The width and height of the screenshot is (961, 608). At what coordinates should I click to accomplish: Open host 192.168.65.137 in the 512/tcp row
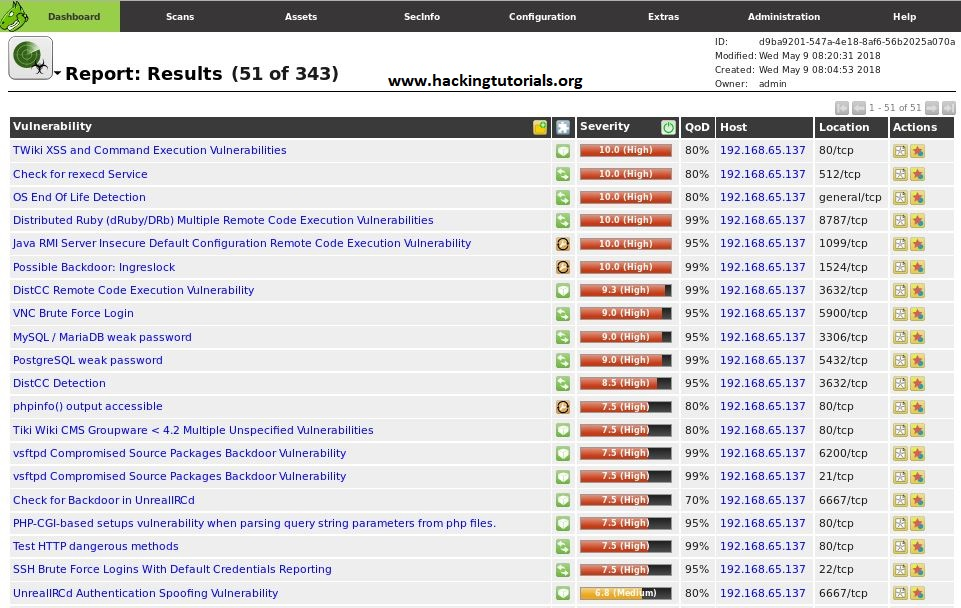coord(762,174)
